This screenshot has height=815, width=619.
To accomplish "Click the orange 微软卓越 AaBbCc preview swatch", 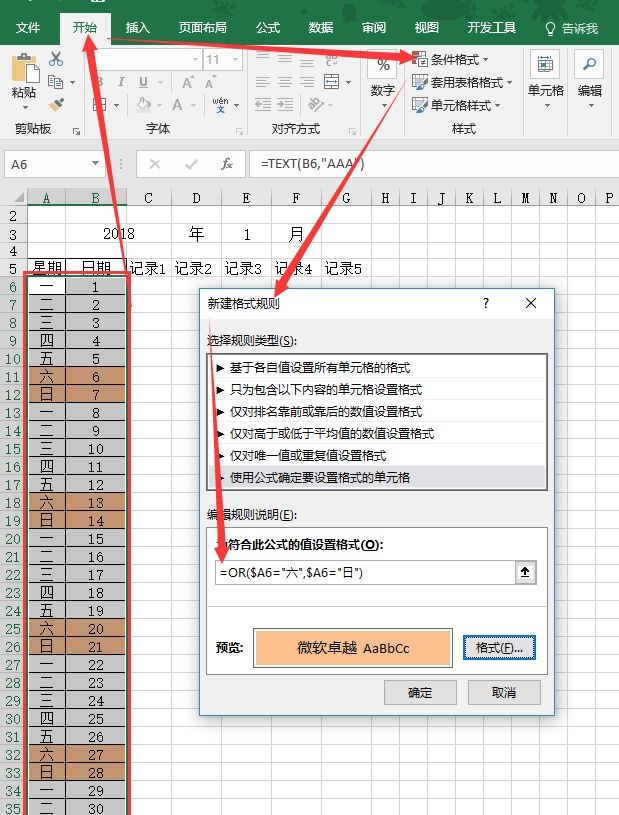I will pyautogui.click(x=353, y=648).
